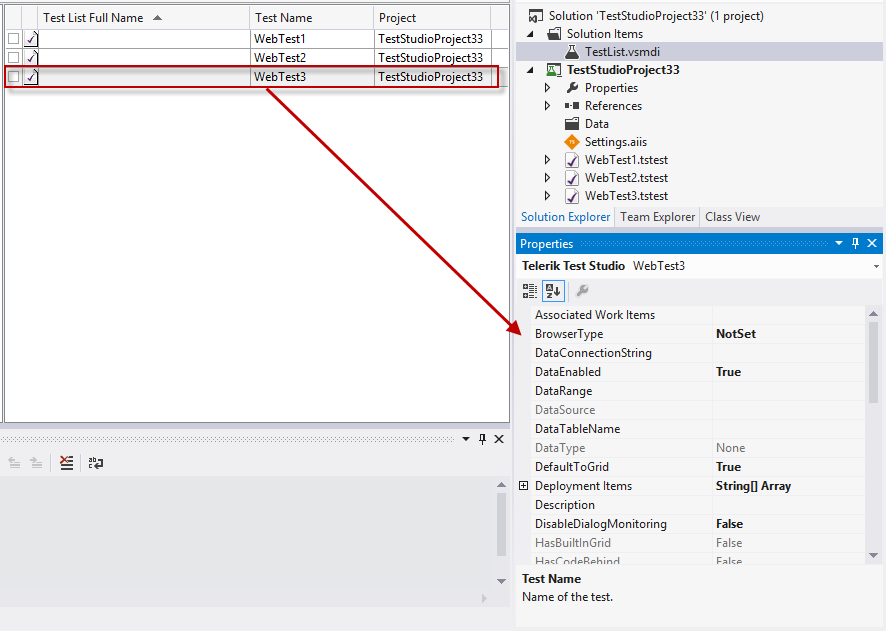The width and height of the screenshot is (886, 631).
Task: Click the WebTest2 test icon in list
Action: coord(31,58)
